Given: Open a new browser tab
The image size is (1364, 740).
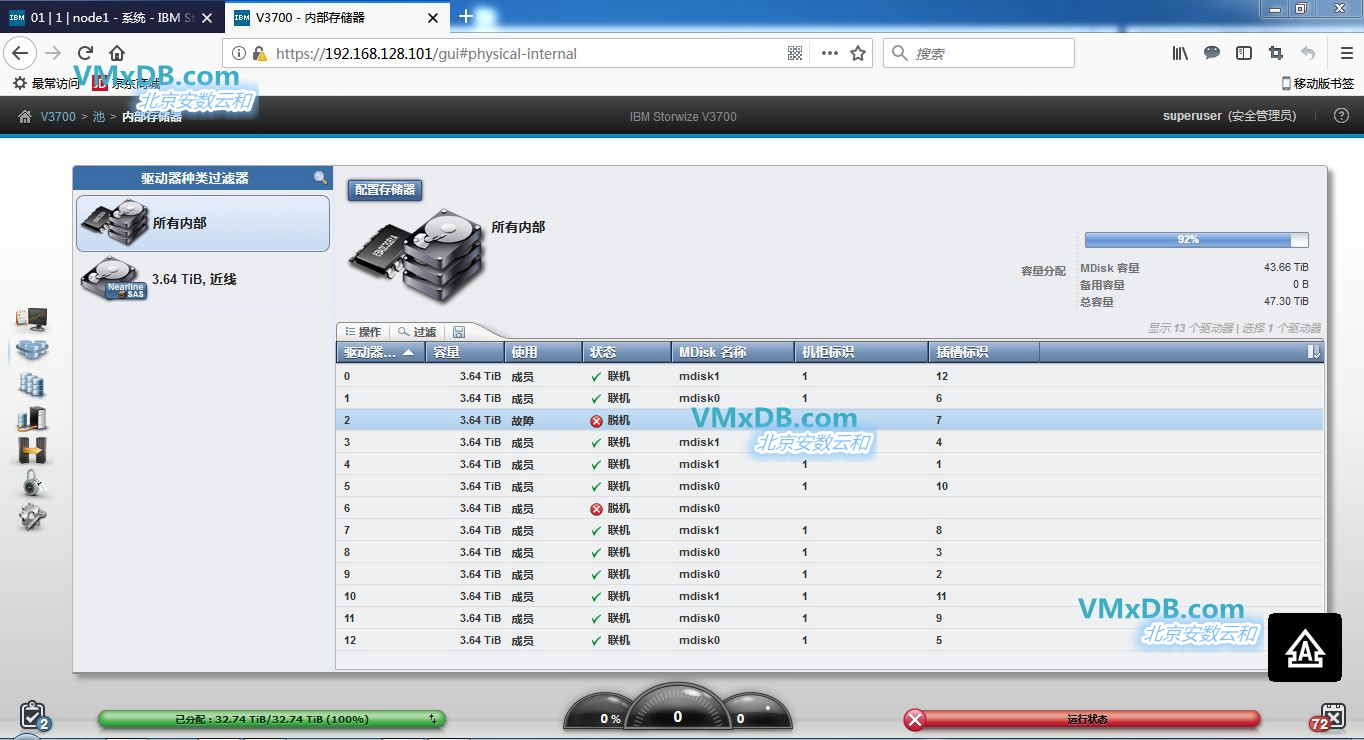Looking at the screenshot, I should point(465,16).
